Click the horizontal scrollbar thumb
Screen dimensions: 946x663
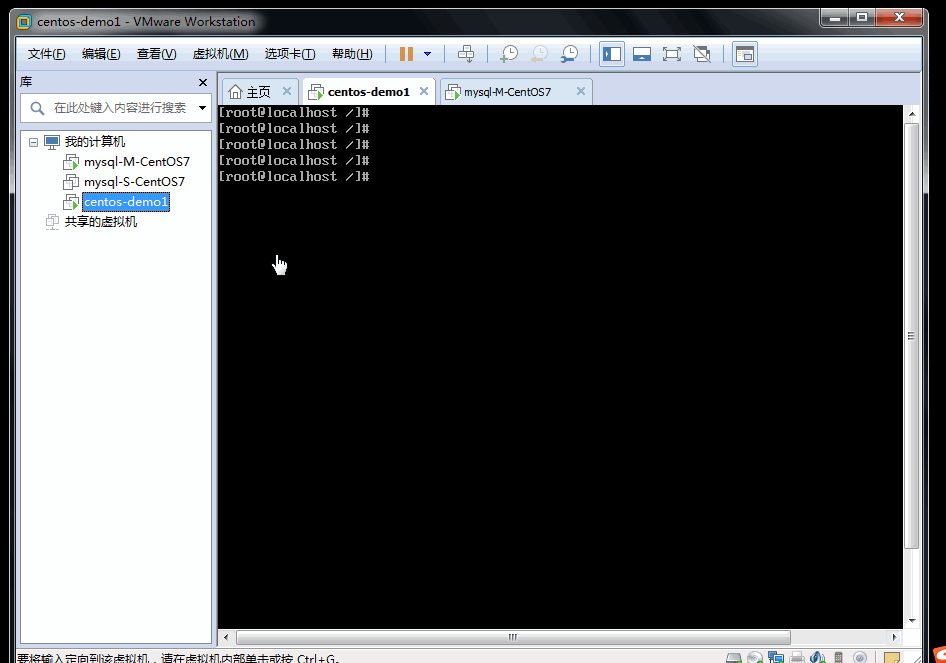513,637
